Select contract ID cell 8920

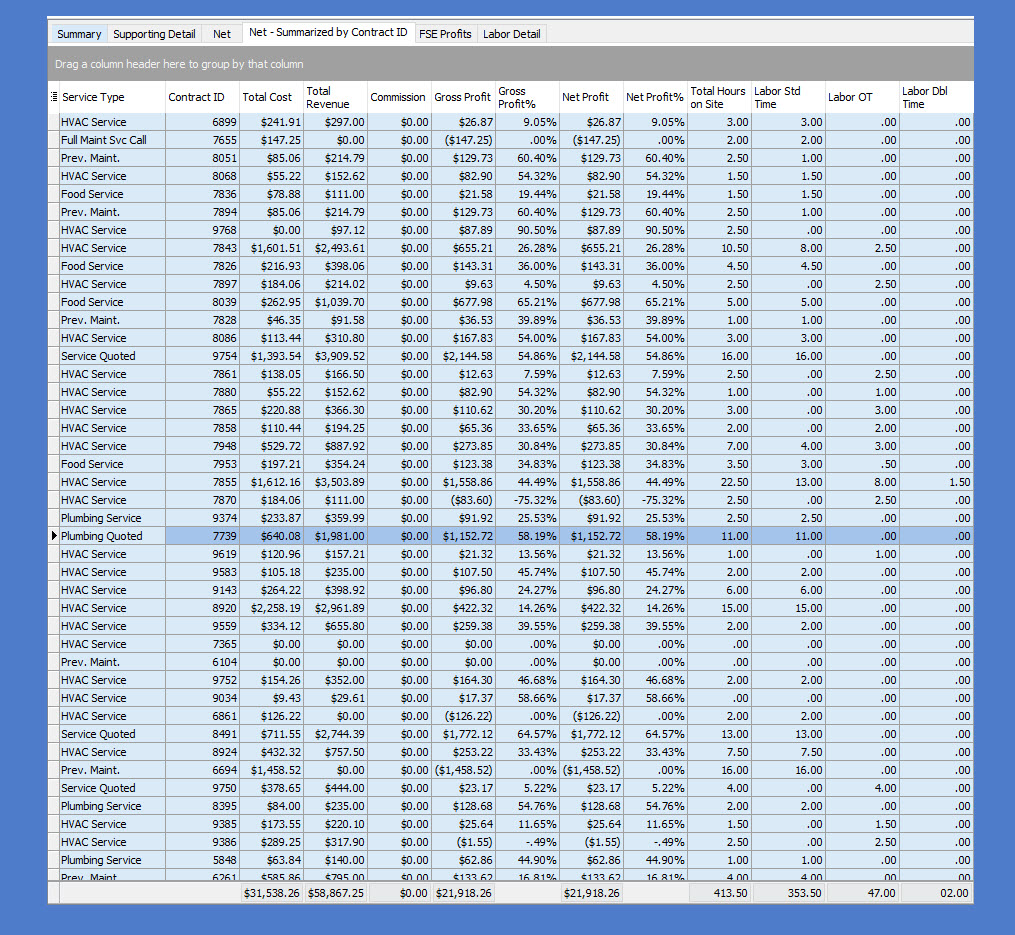tap(202, 608)
